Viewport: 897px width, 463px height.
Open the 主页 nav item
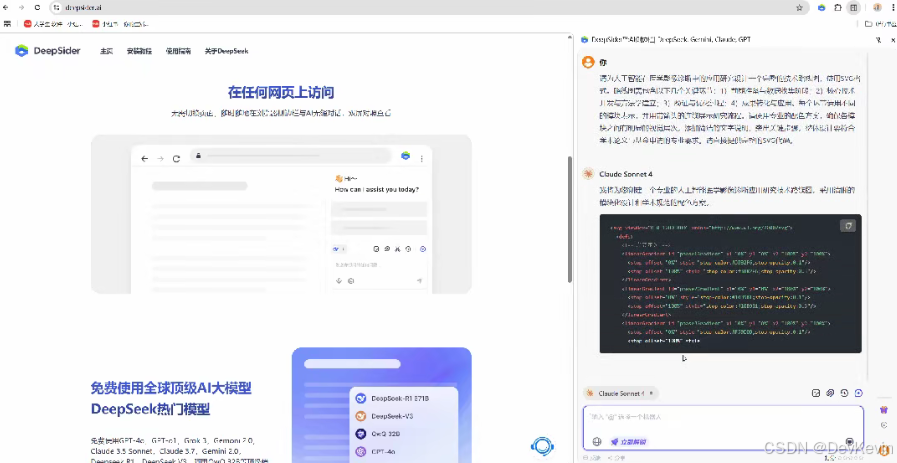[106, 51]
